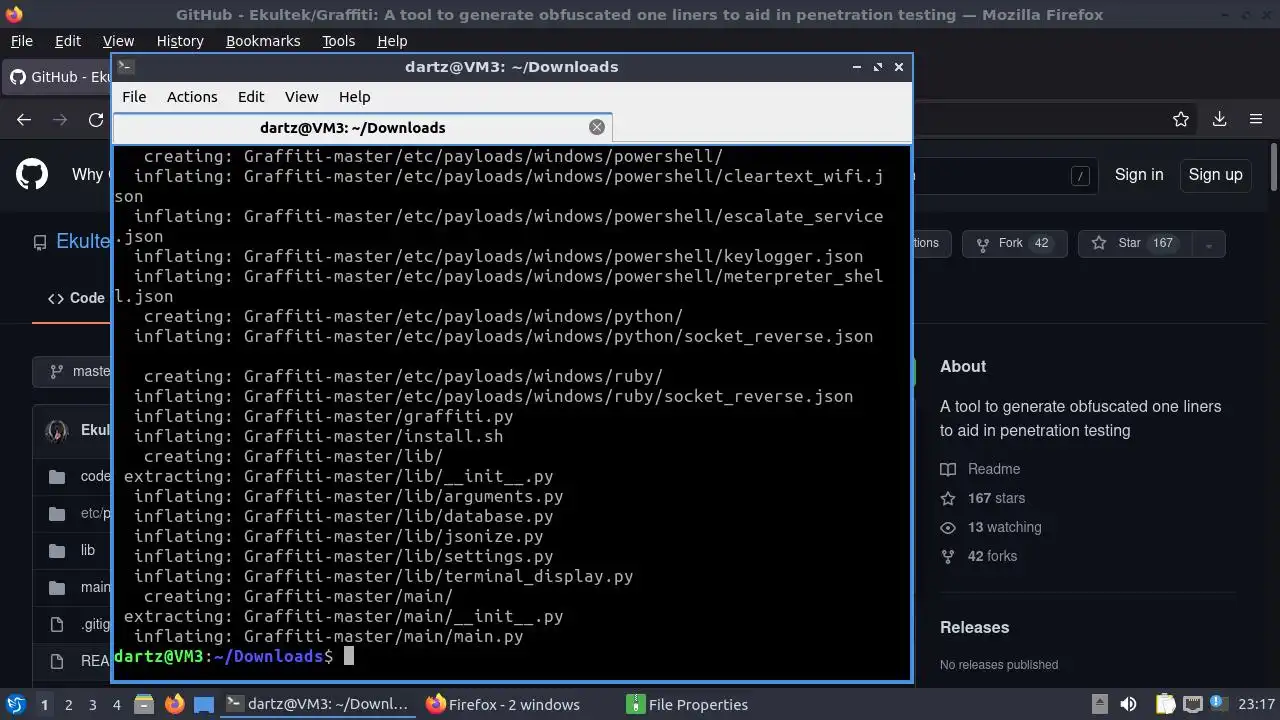The height and width of the screenshot is (720, 1280).
Task: Switch to workspace 3 in the pager
Action: point(92,705)
